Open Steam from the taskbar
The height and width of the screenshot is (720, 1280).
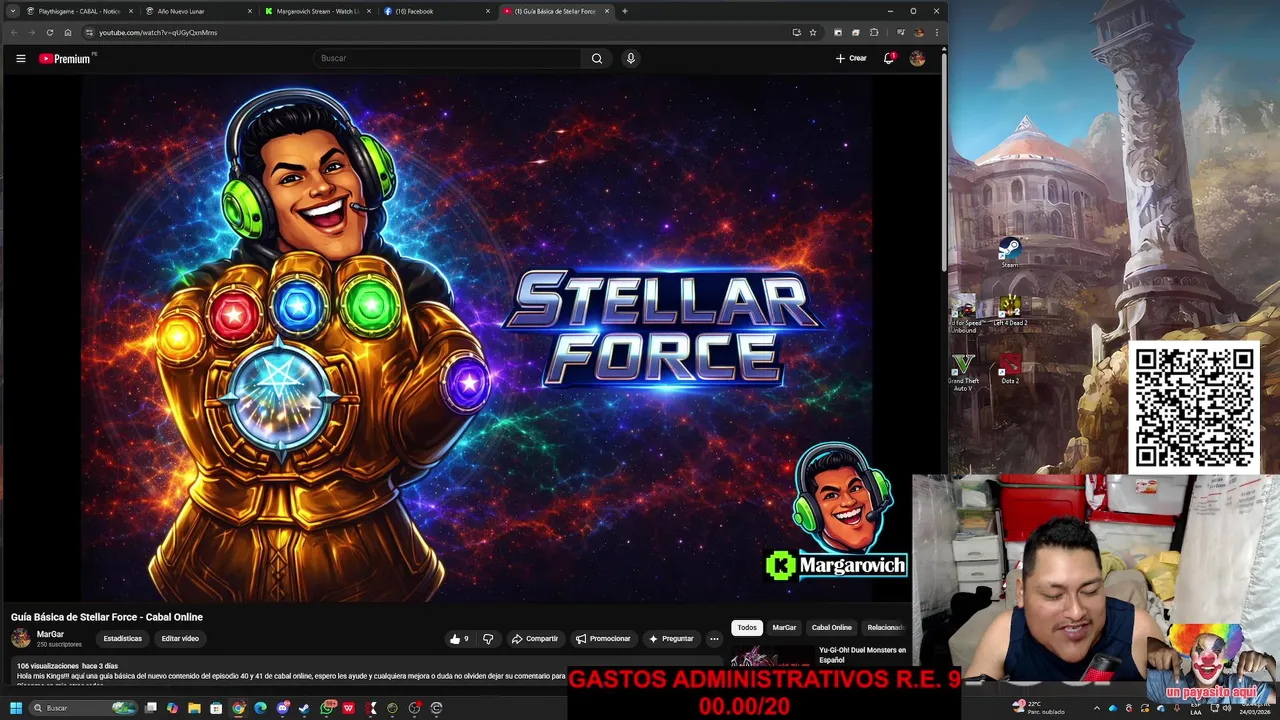tap(304, 708)
